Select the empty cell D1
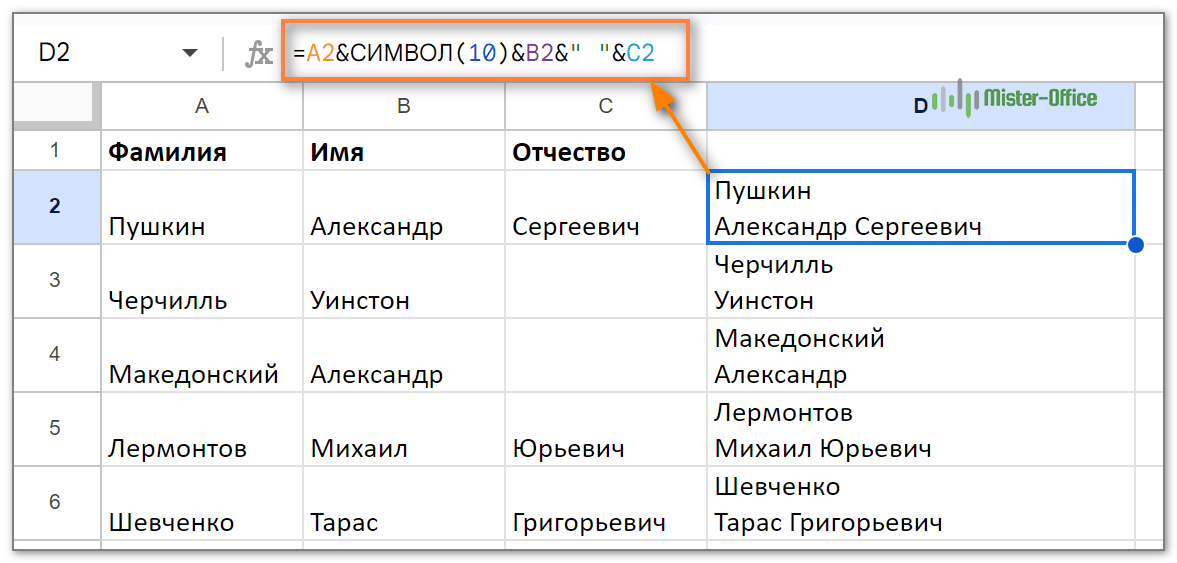Screen dimensions: 1177x563 [x=920, y=151]
